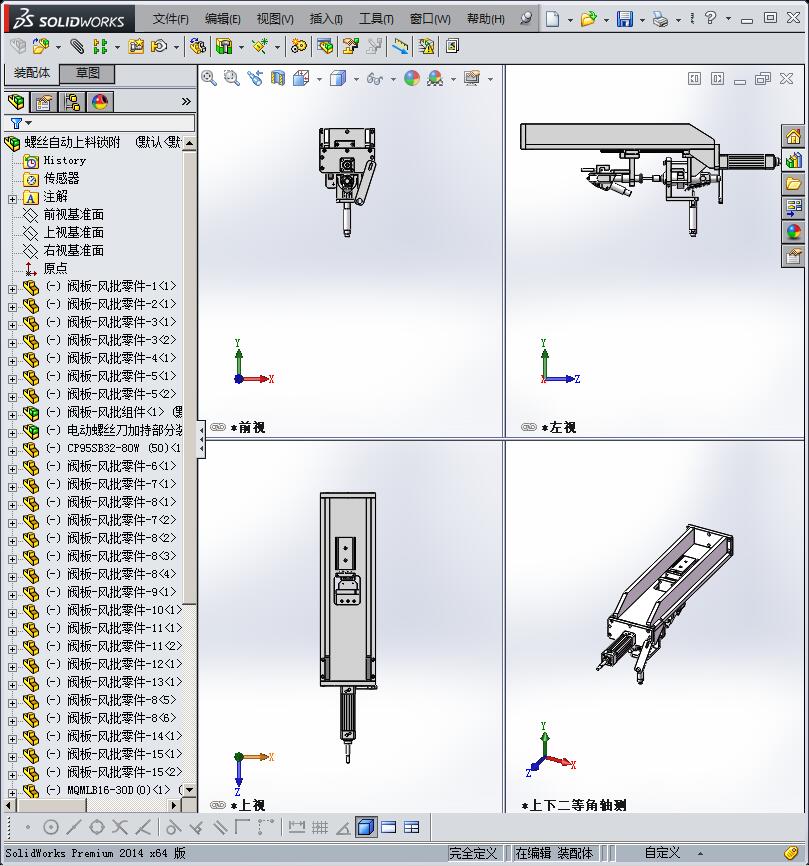The width and height of the screenshot is (809, 866).
Task: Click the Help question mark icon
Action: [x=710, y=18]
